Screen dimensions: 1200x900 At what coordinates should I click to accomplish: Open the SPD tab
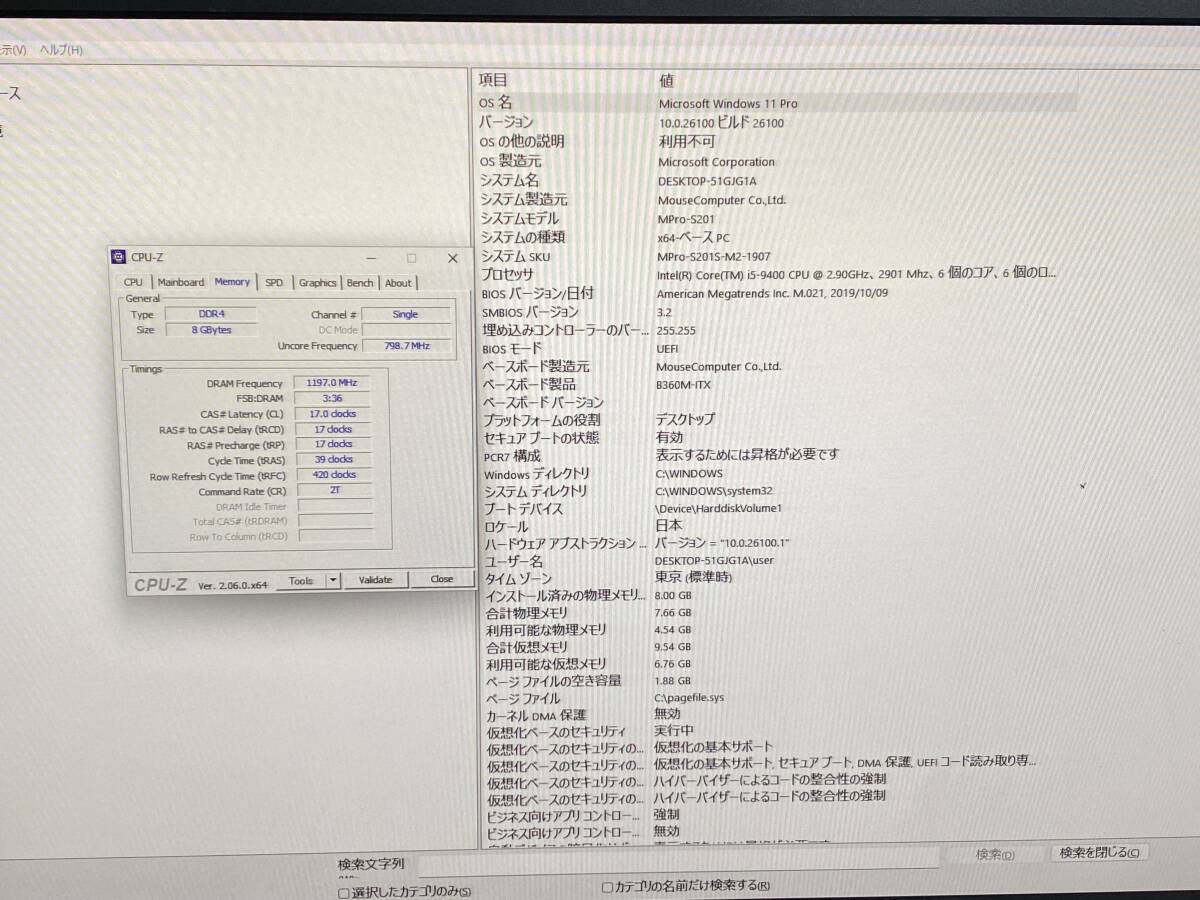[274, 283]
